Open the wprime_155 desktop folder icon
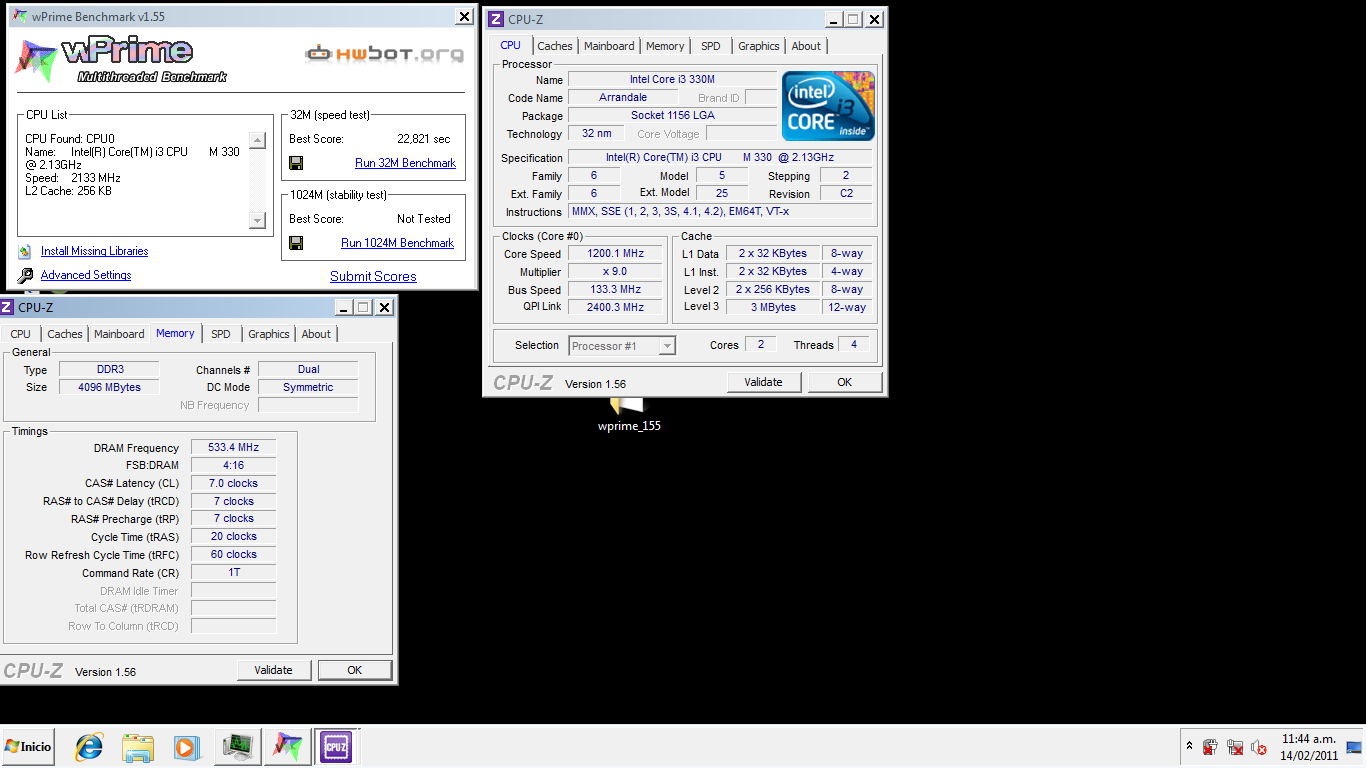The image size is (1366, 768). pyautogui.click(x=629, y=408)
